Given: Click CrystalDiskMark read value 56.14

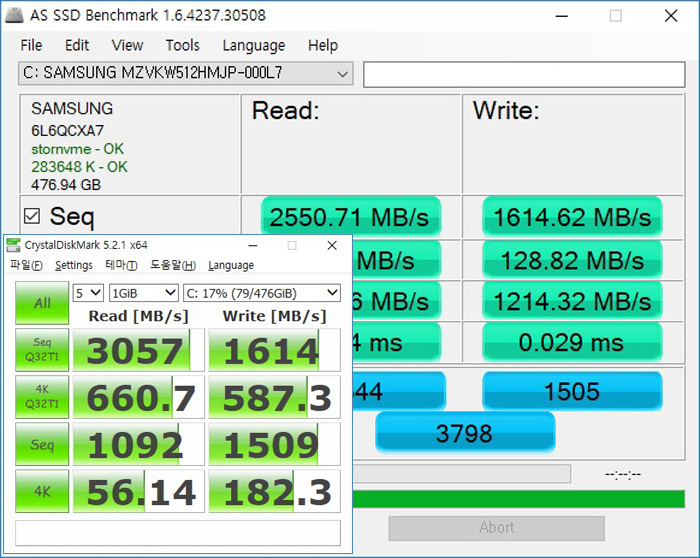Looking at the screenshot, I should click(138, 491).
